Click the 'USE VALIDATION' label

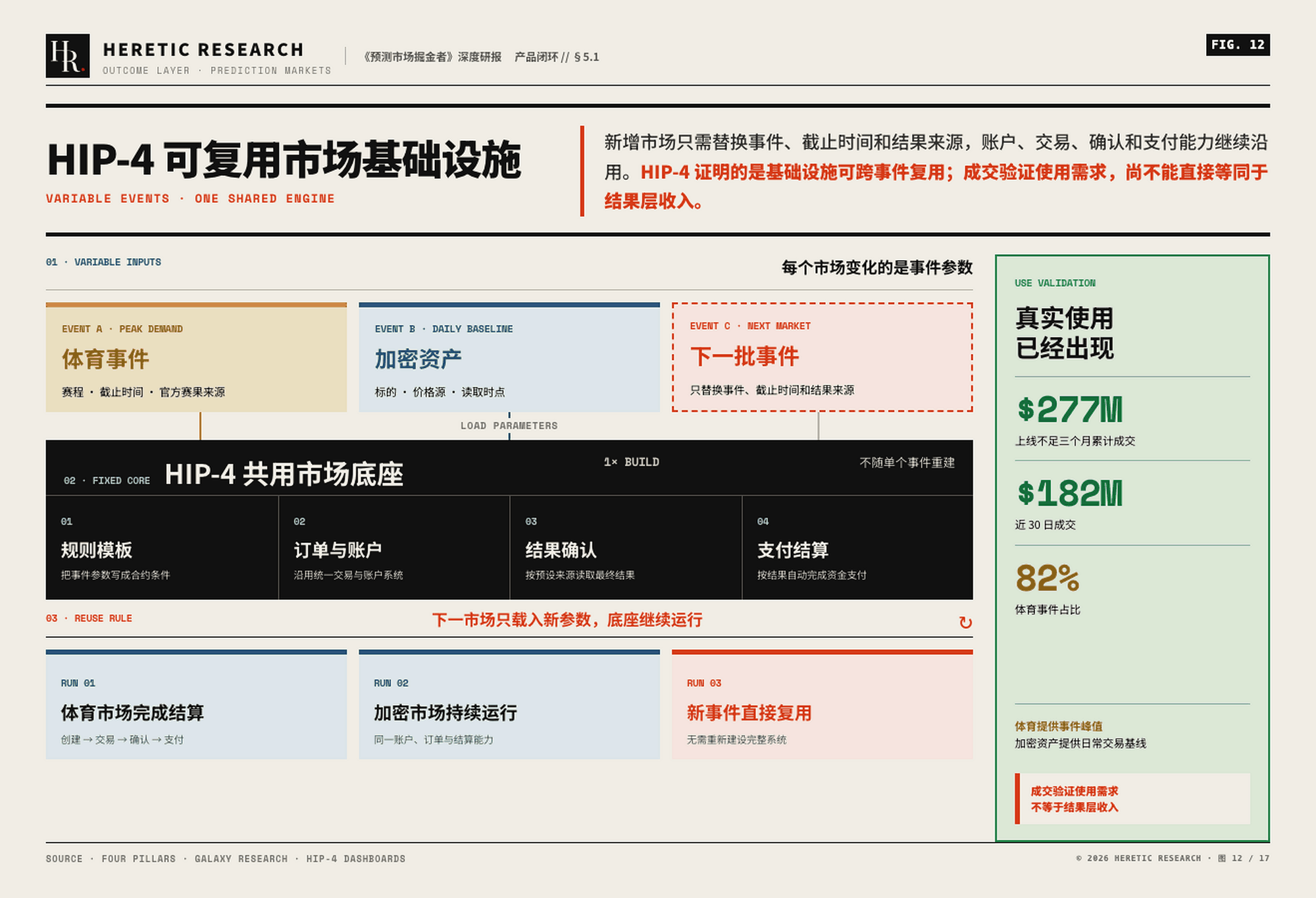[1055, 283]
